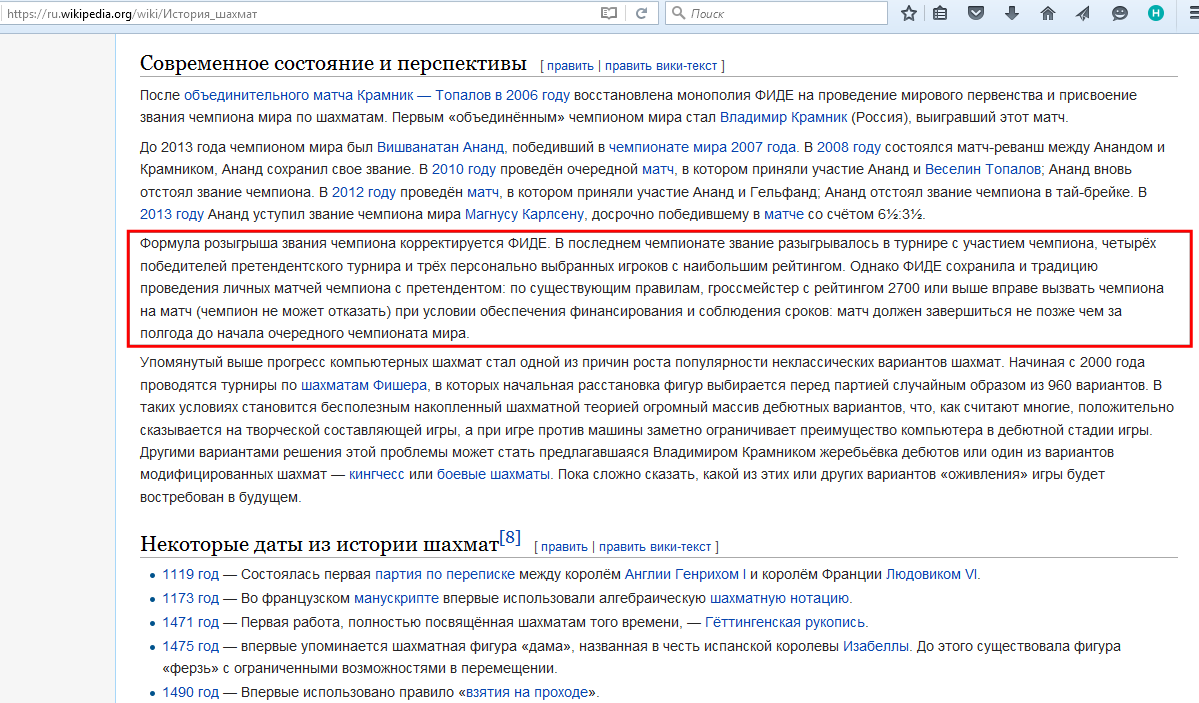Reload the current page

(642, 13)
